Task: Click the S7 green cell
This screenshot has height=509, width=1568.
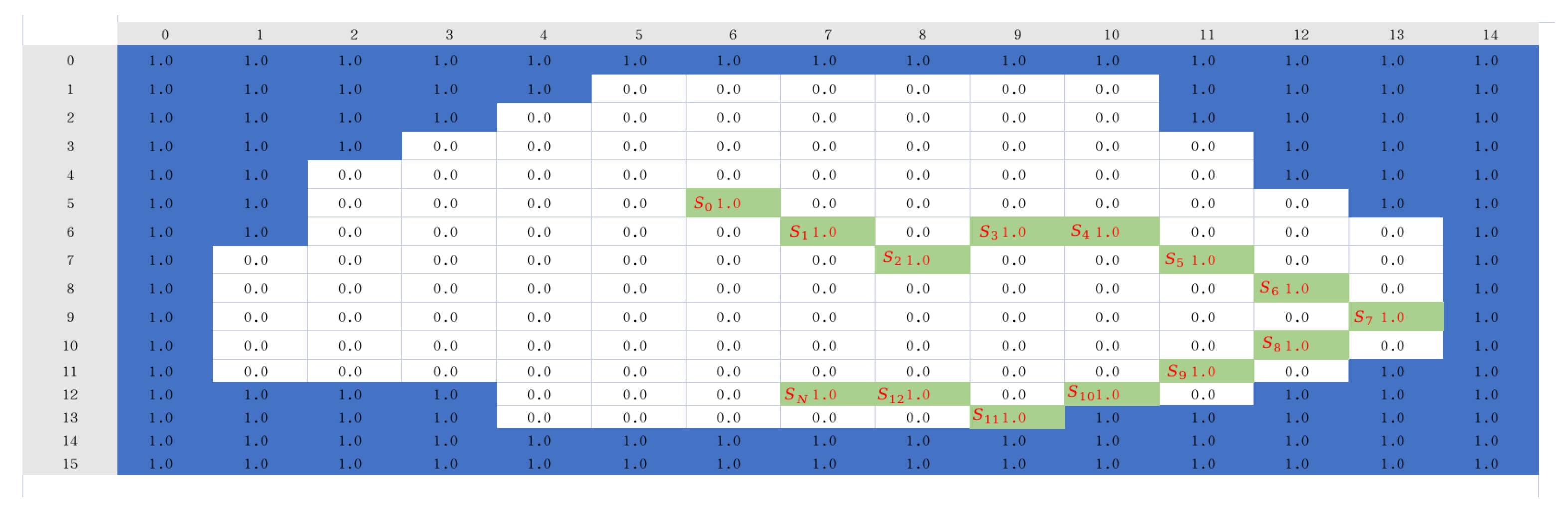Action: (1395, 317)
